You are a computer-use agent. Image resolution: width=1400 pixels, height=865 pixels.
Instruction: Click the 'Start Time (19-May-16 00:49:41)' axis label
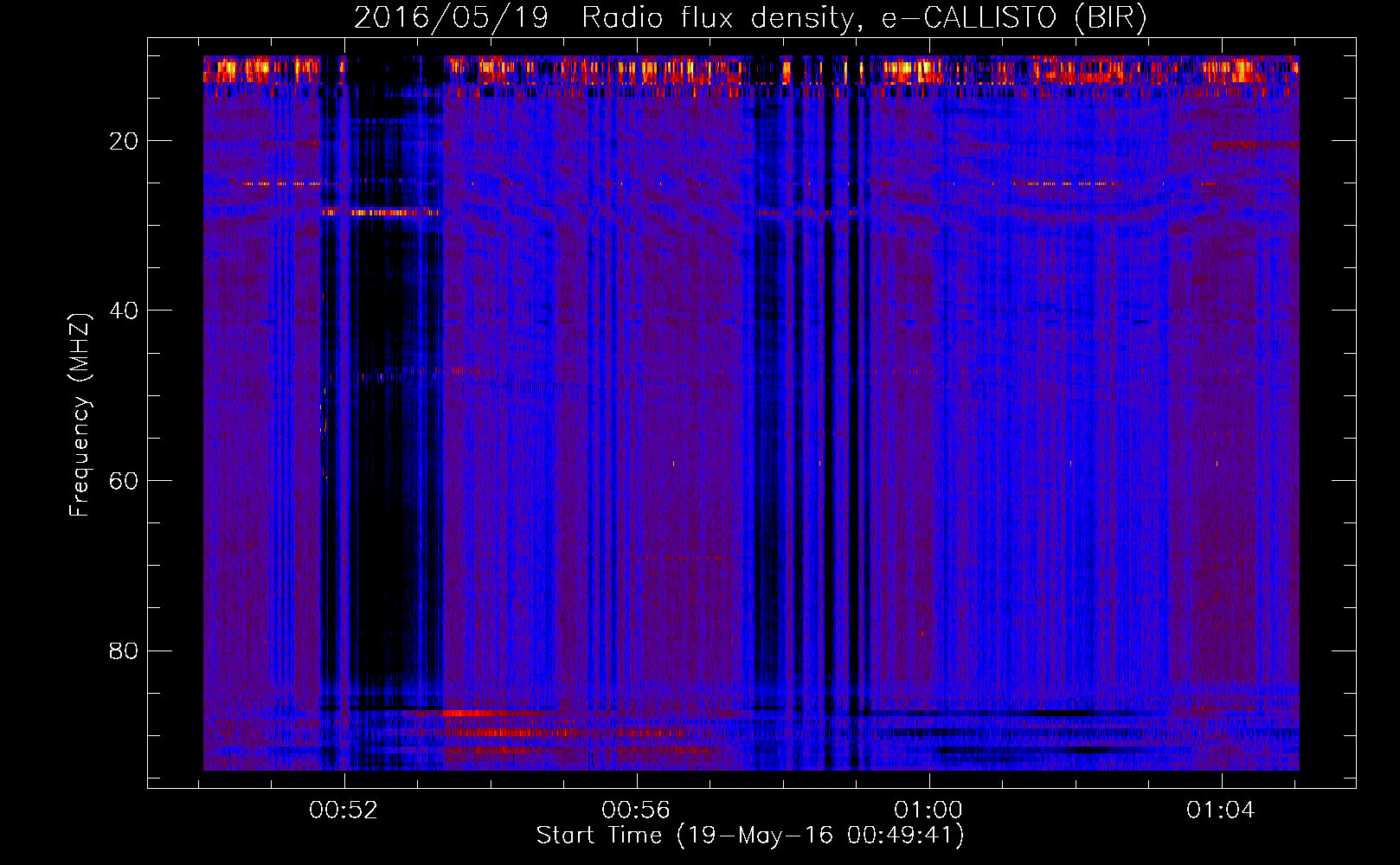point(750,836)
